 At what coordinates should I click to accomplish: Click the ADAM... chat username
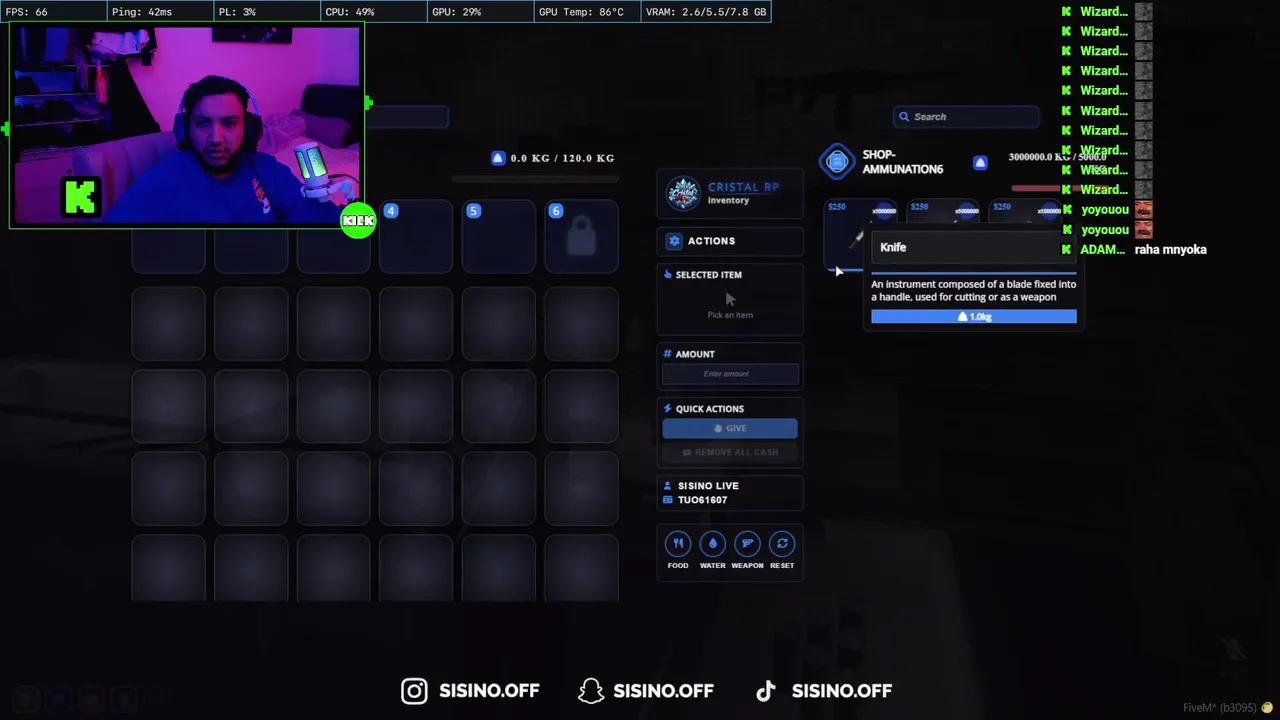1103,250
